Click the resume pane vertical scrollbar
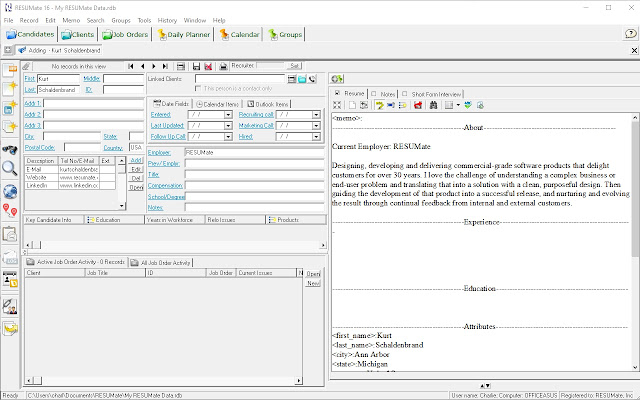 pyautogui.click(x=635, y=242)
